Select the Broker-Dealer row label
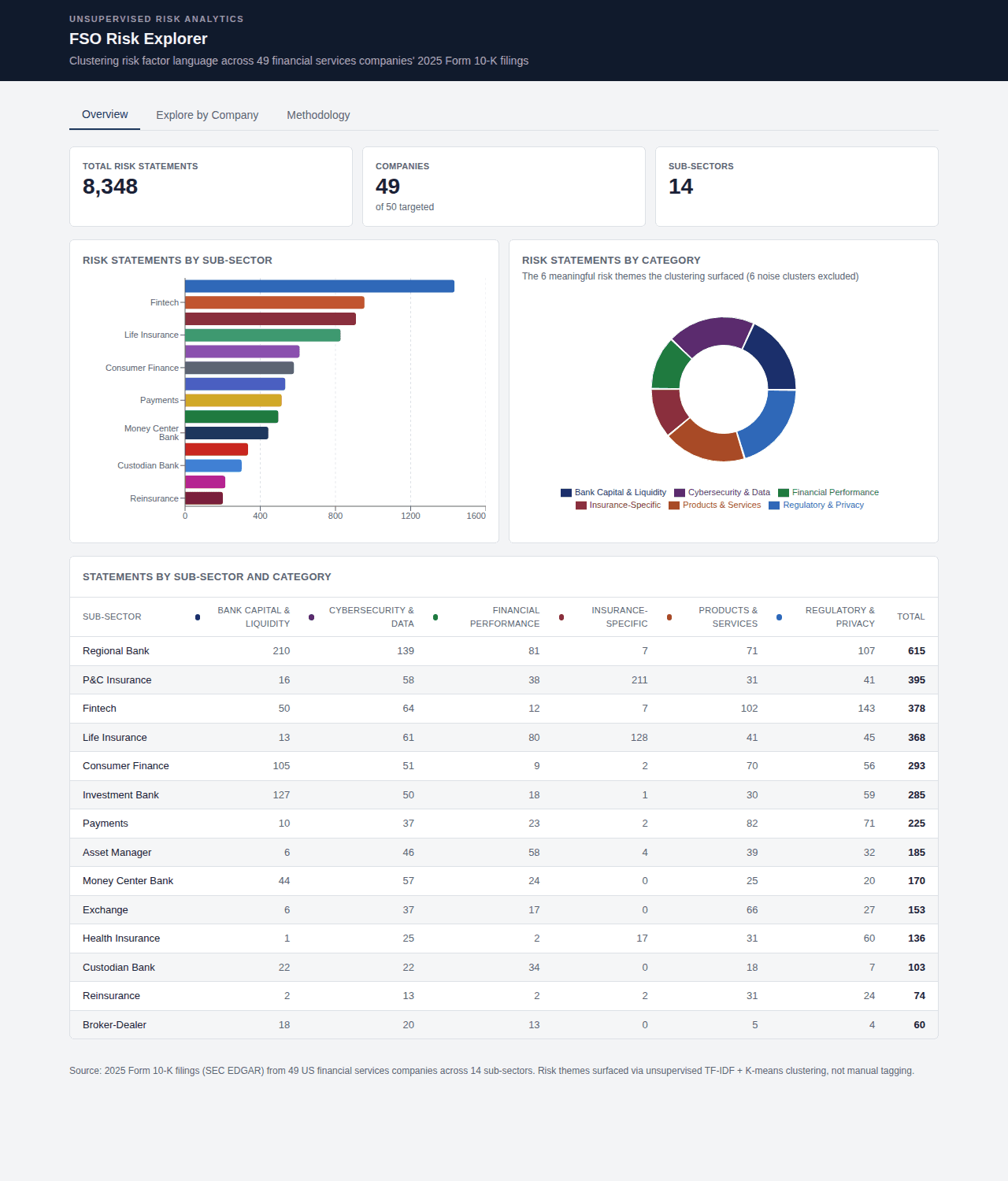This screenshot has height=1181, width=1008. point(114,1025)
